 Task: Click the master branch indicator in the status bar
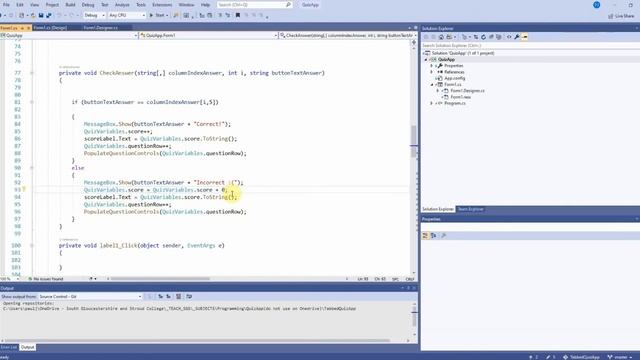[x=620, y=357]
